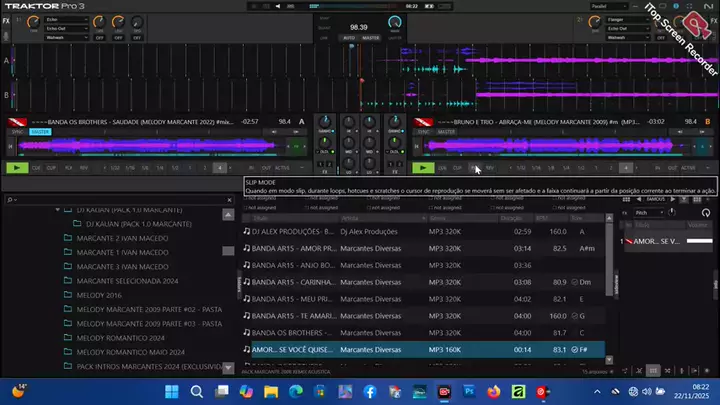This screenshot has height=405, width=720.
Task: Toggle the SYNC button on deck A
Action: pyautogui.click(x=17, y=131)
